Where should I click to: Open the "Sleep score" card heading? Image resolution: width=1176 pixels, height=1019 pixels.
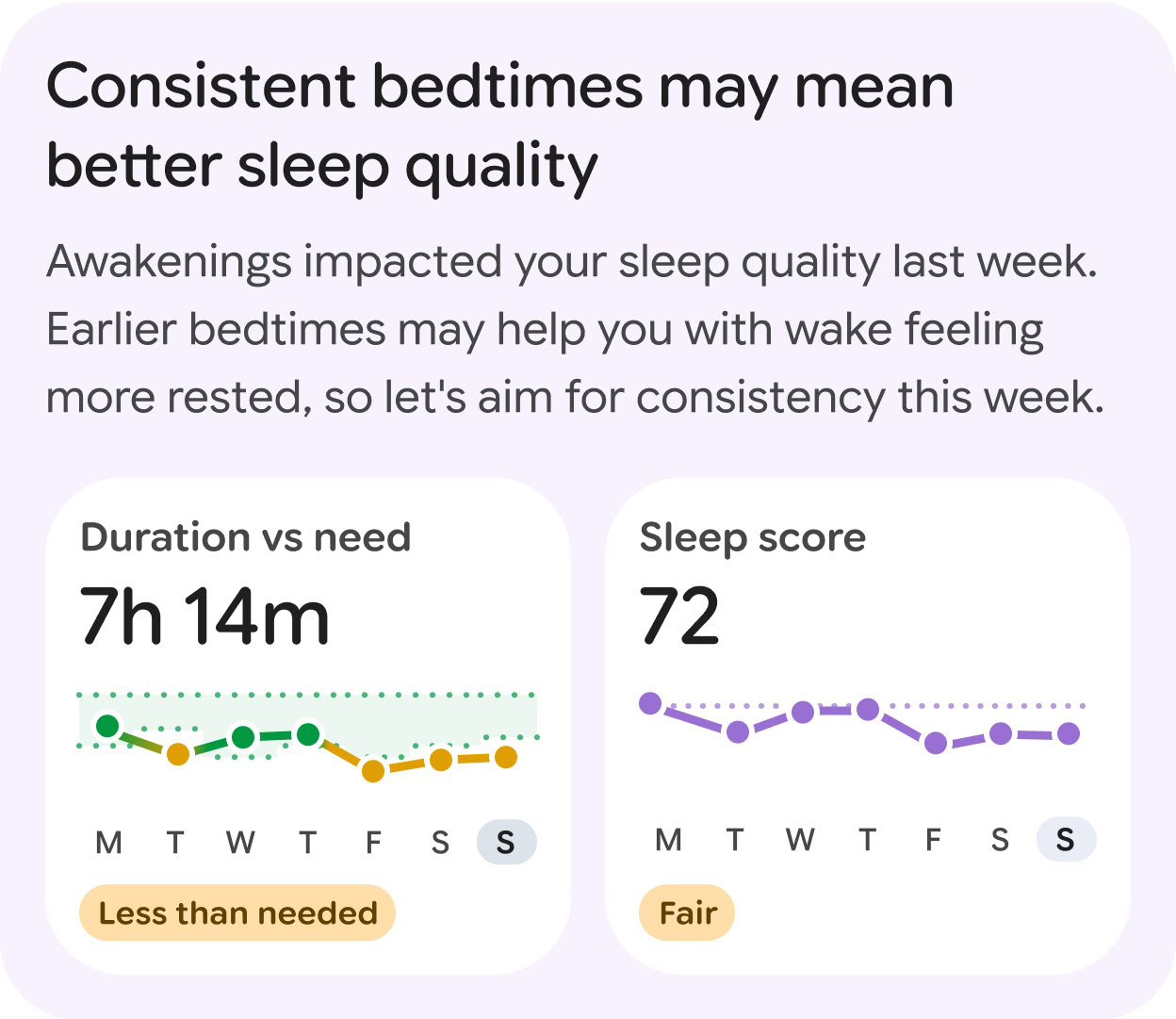[x=752, y=537]
